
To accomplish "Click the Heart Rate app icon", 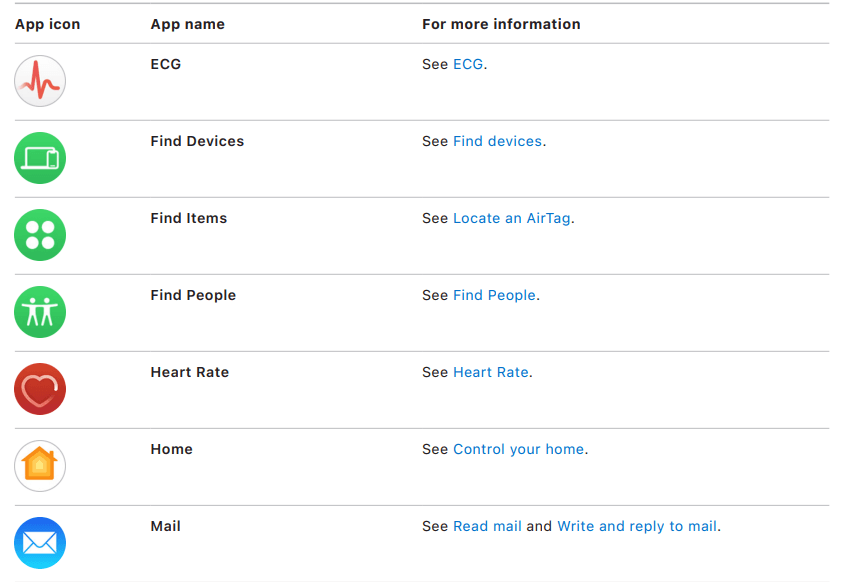I will coord(39,389).
